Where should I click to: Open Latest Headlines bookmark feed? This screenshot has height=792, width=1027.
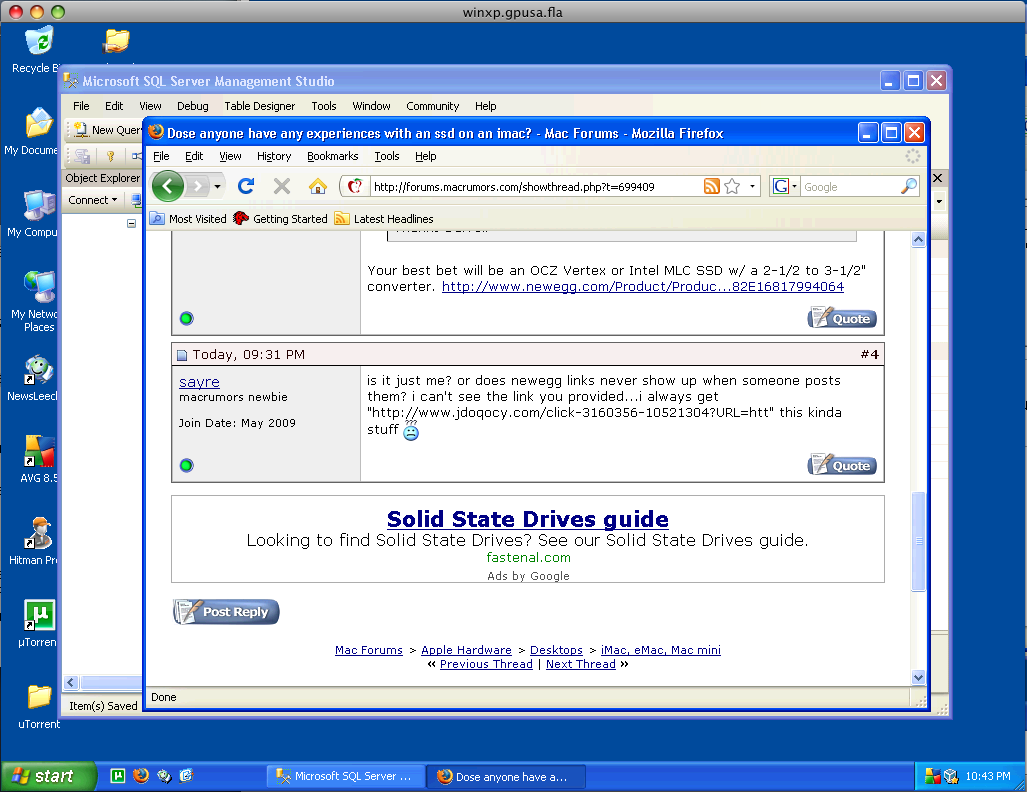point(384,219)
